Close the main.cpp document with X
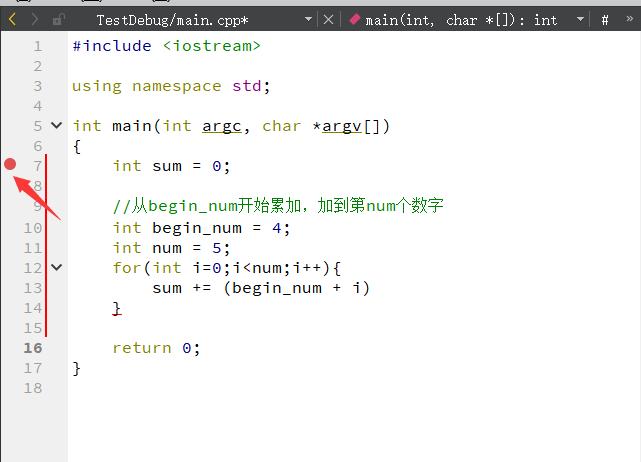Viewport: 641px width, 462px height. pyautogui.click(x=328, y=19)
